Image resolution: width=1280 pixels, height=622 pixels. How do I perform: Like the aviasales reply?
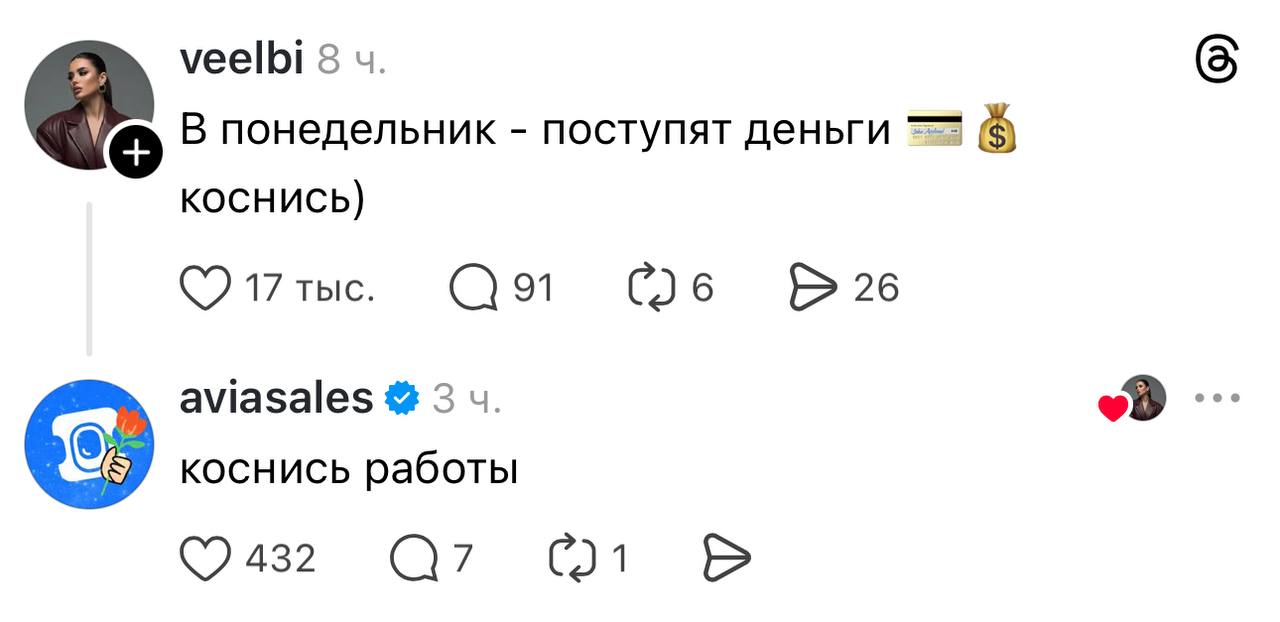click(204, 558)
